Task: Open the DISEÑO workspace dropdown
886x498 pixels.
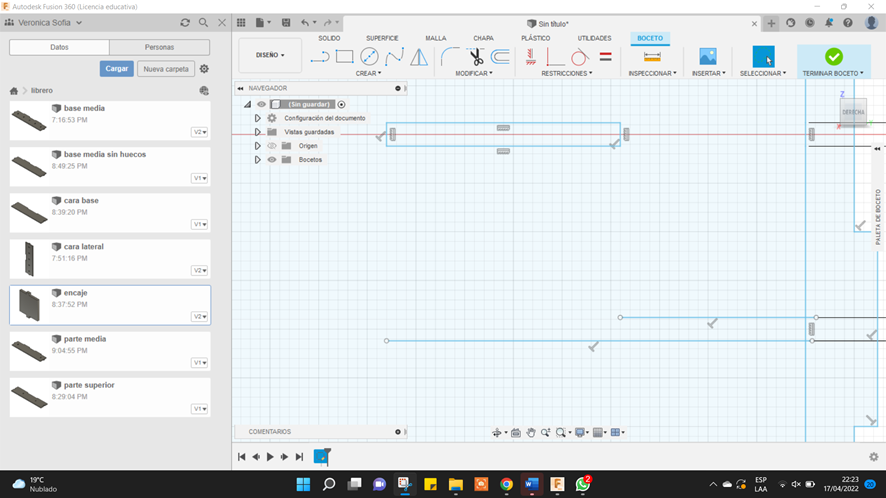Action: coord(270,55)
